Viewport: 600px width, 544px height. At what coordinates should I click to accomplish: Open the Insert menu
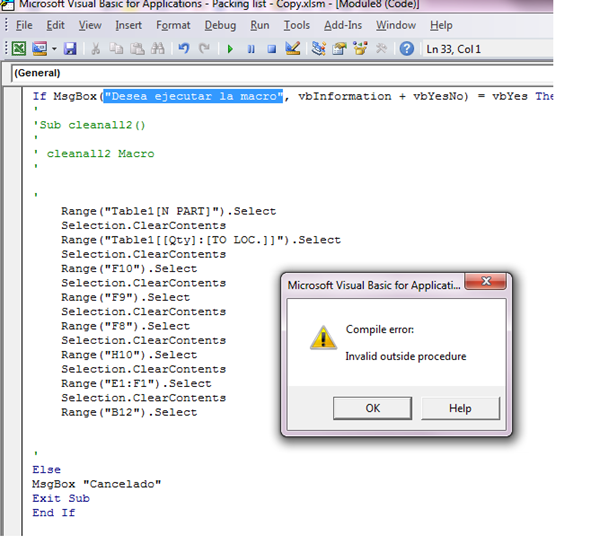(x=129, y=25)
